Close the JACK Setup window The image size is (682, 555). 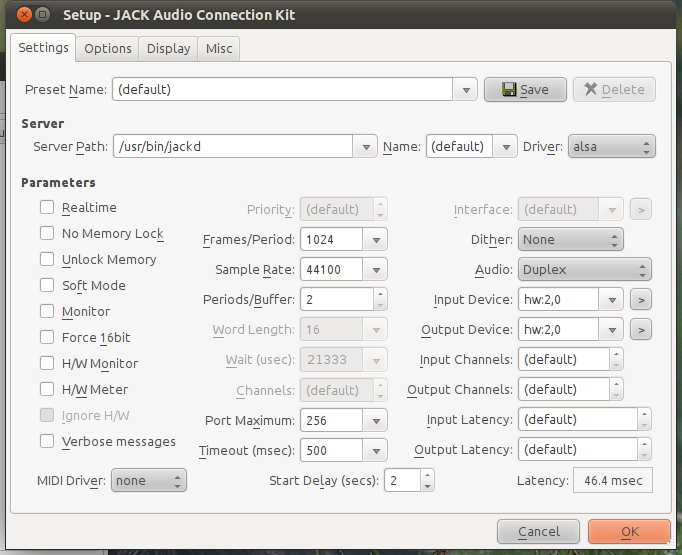point(24,15)
